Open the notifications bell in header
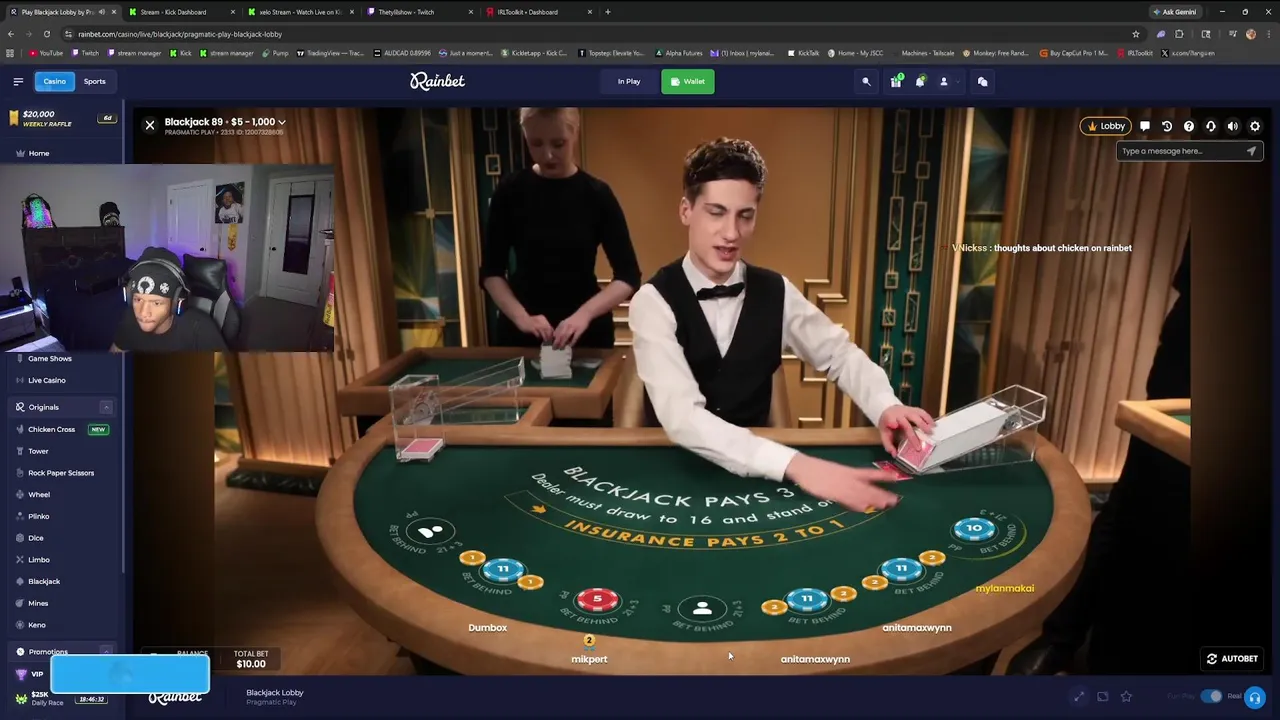This screenshot has width=1280, height=720. [x=920, y=82]
